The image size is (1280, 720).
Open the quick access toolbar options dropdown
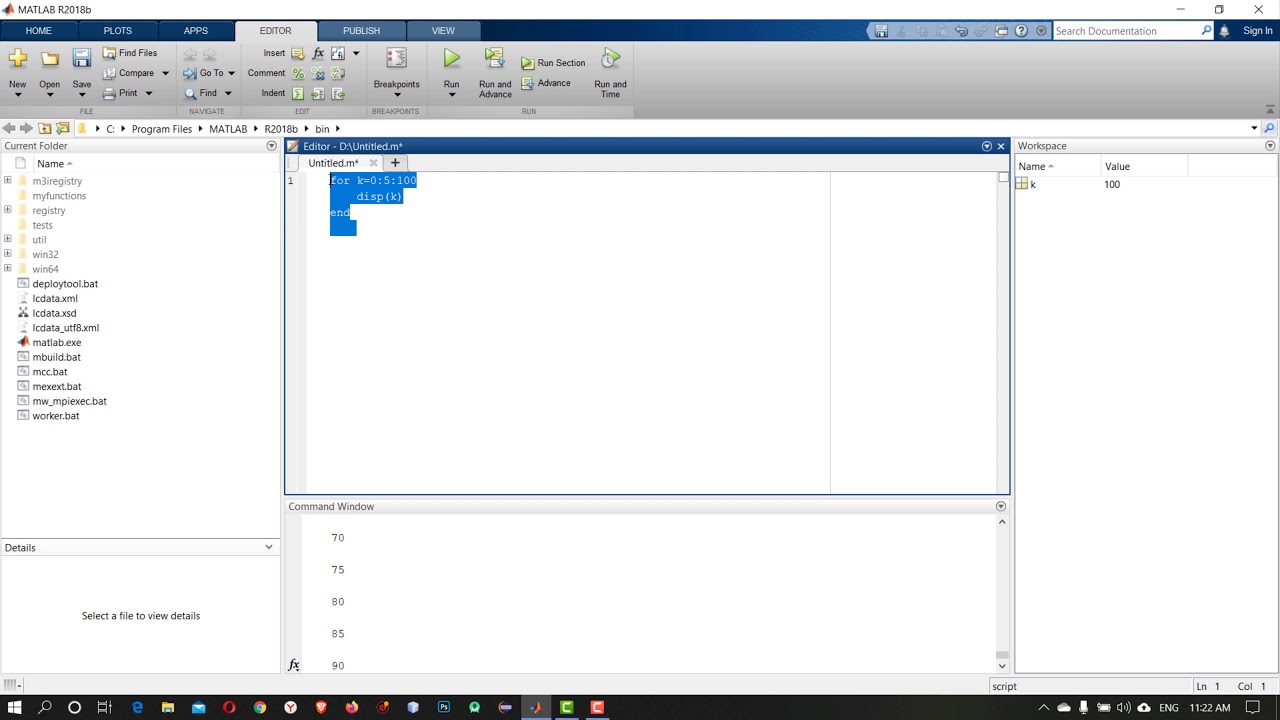pos(1041,31)
